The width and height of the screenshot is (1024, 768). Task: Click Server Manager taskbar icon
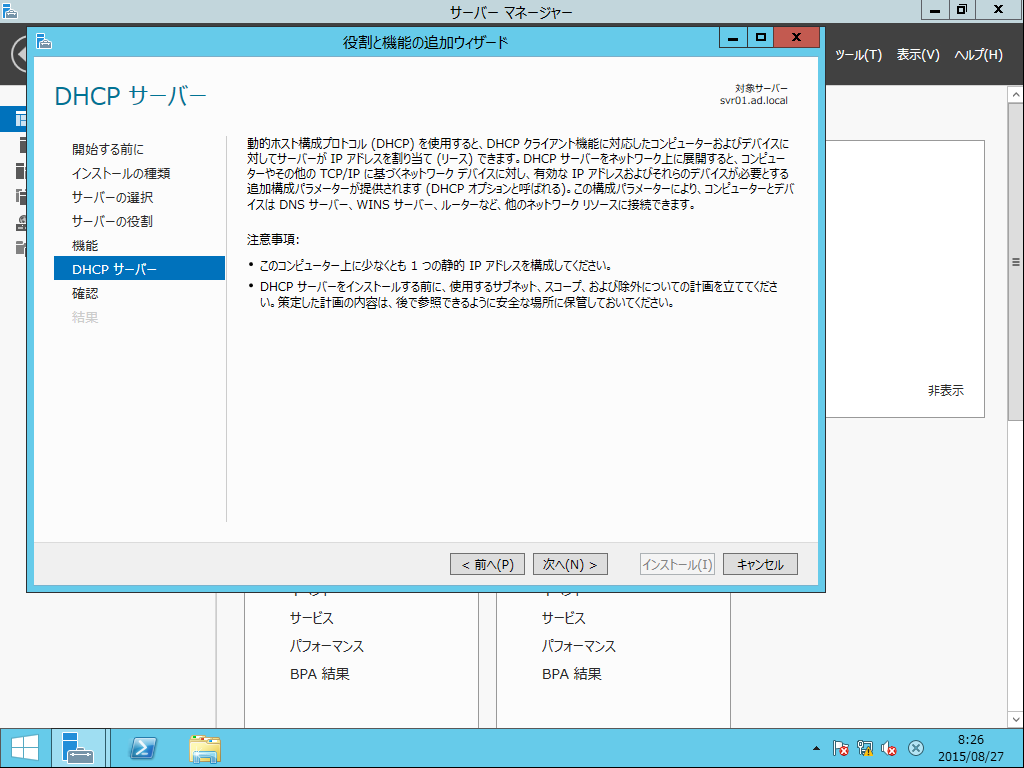click(78, 748)
